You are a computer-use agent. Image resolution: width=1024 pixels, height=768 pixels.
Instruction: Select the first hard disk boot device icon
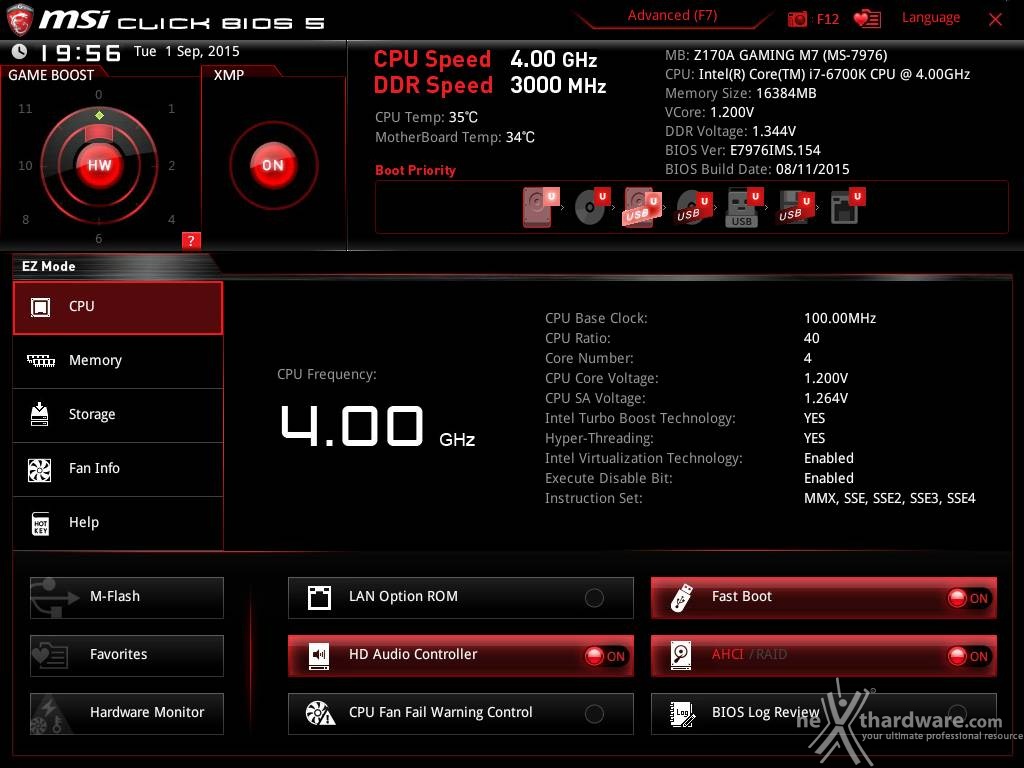[x=539, y=207]
